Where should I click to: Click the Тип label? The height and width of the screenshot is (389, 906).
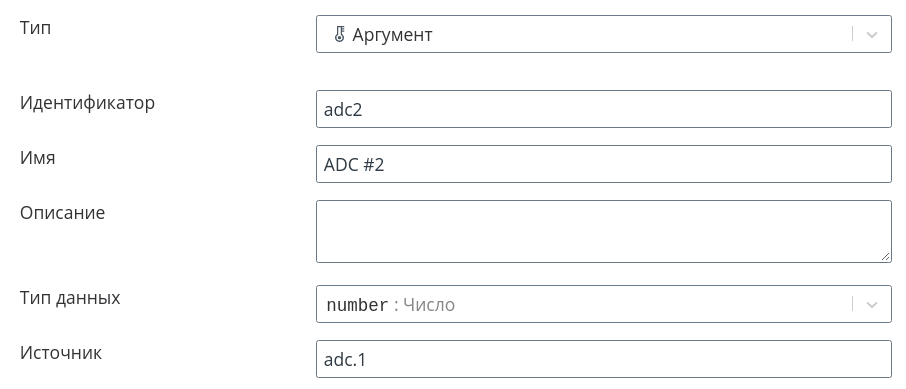(x=35, y=27)
